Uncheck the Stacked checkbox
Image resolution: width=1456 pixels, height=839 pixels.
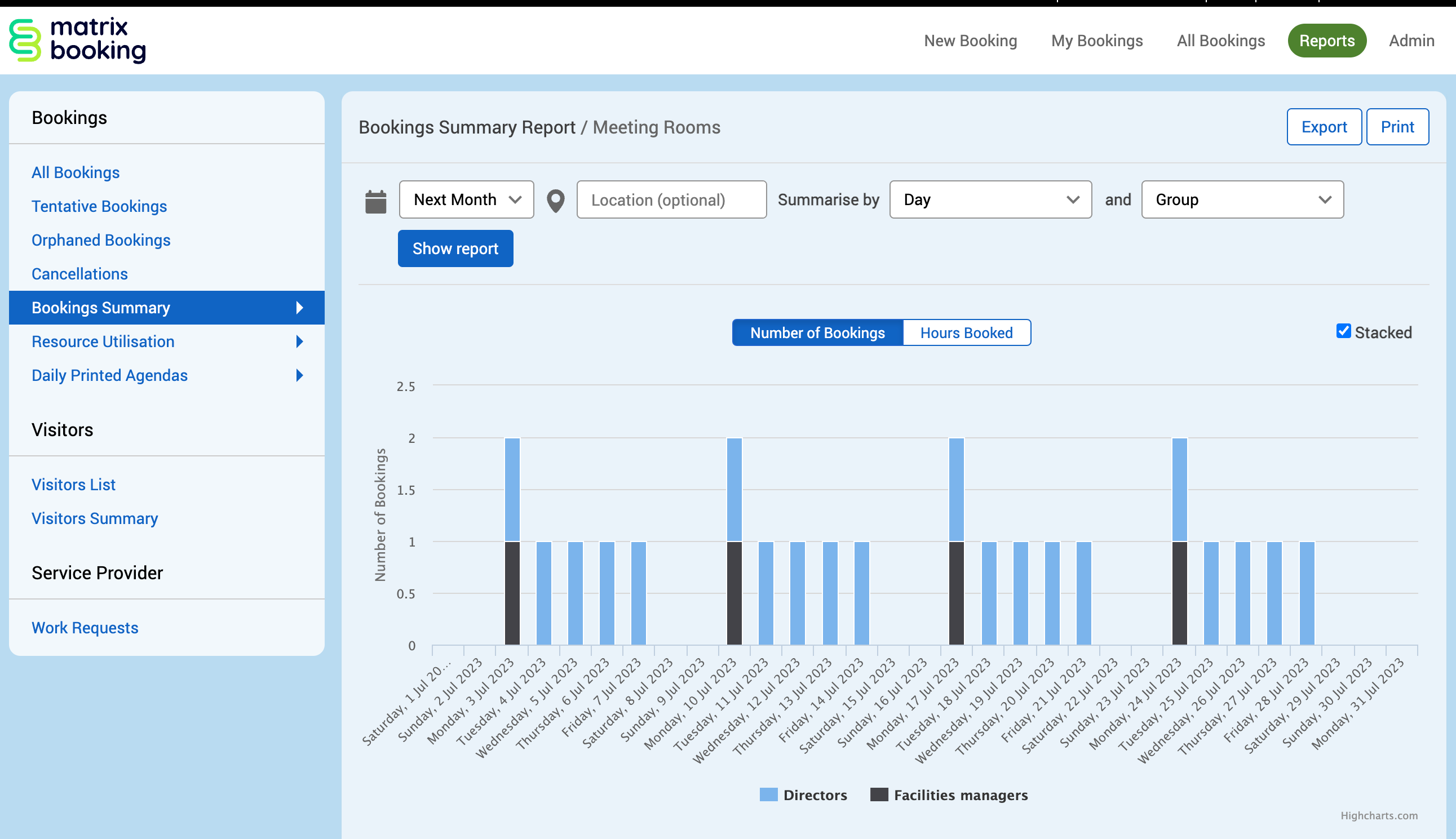click(1343, 331)
